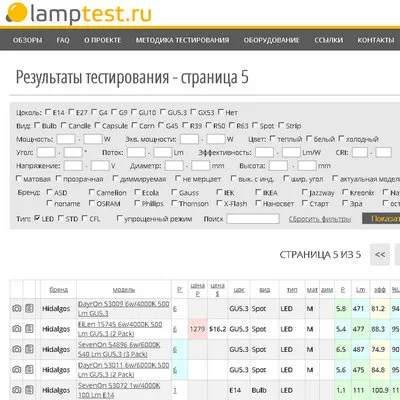Viewport: 400px width, 400px height.
Task: Tick the диммируемая checkbox
Action: [115, 178]
